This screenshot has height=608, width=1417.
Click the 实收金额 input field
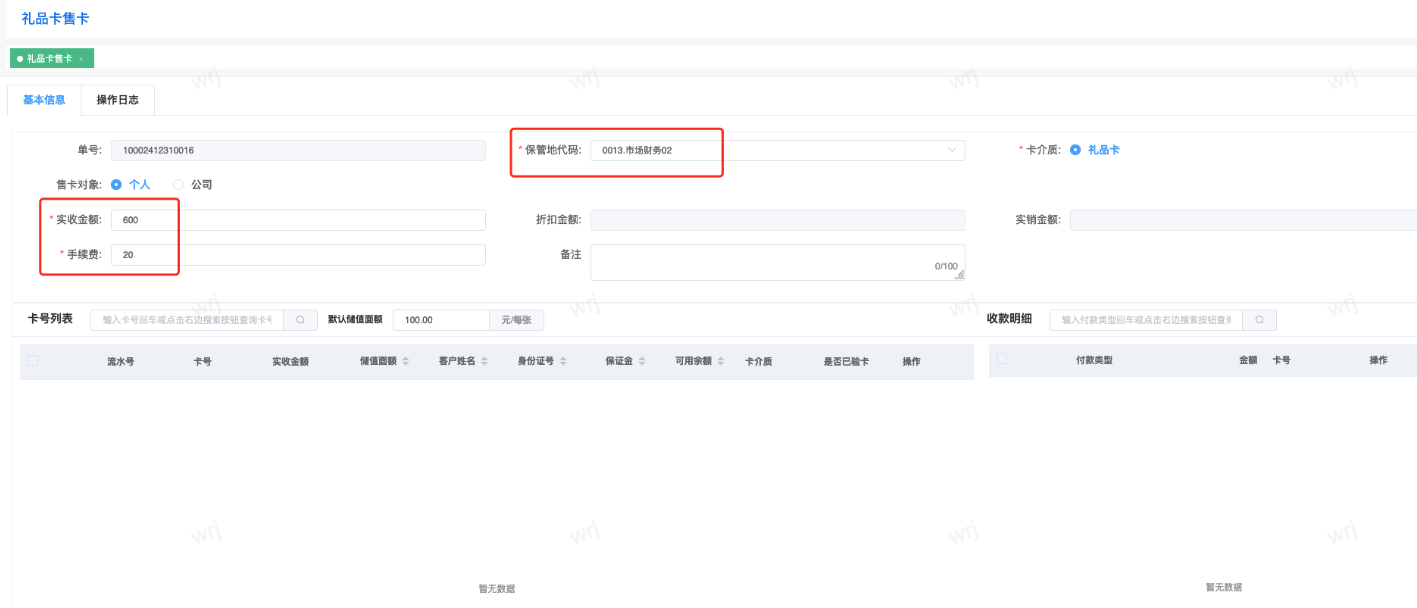[x=298, y=220]
